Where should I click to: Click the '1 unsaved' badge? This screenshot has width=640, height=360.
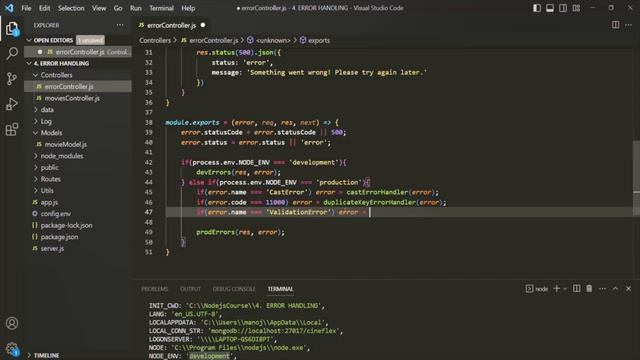click(x=90, y=40)
